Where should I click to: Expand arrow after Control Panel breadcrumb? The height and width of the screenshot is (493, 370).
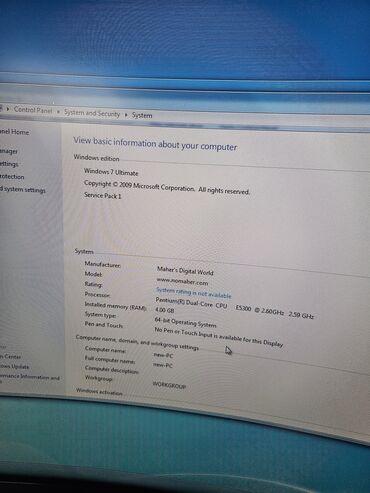58,112
